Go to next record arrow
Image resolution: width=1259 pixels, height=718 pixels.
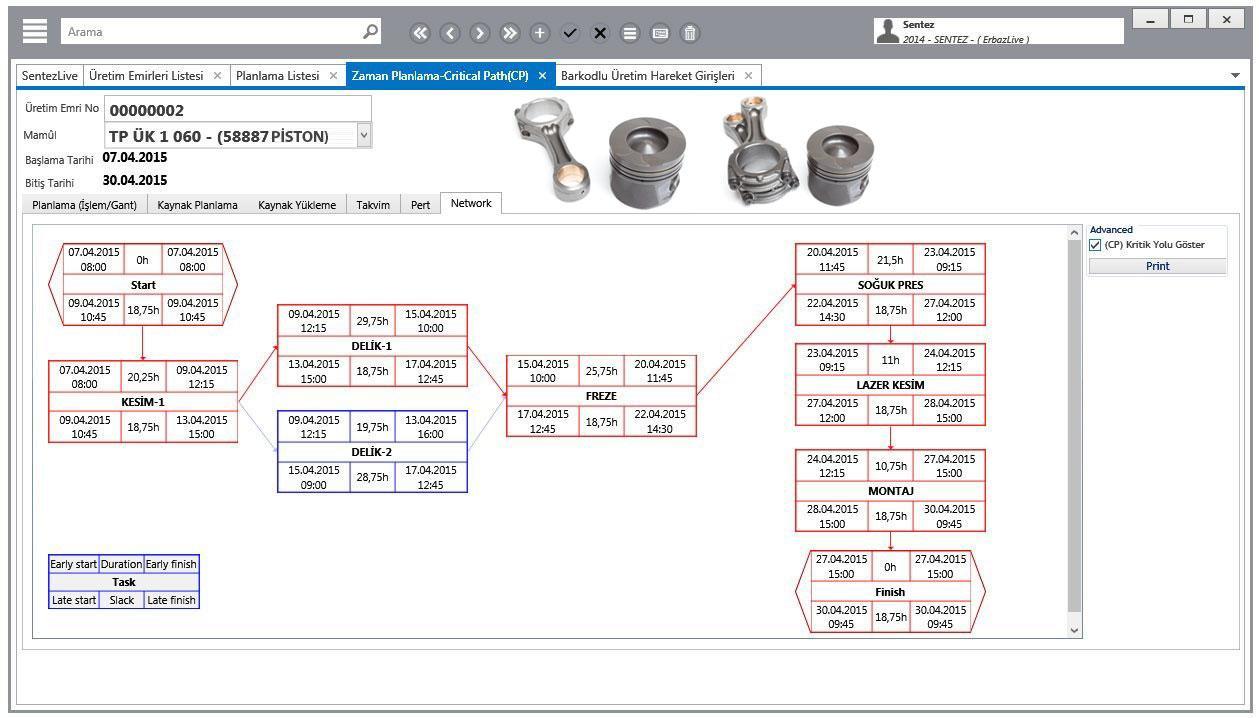pos(480,33)
